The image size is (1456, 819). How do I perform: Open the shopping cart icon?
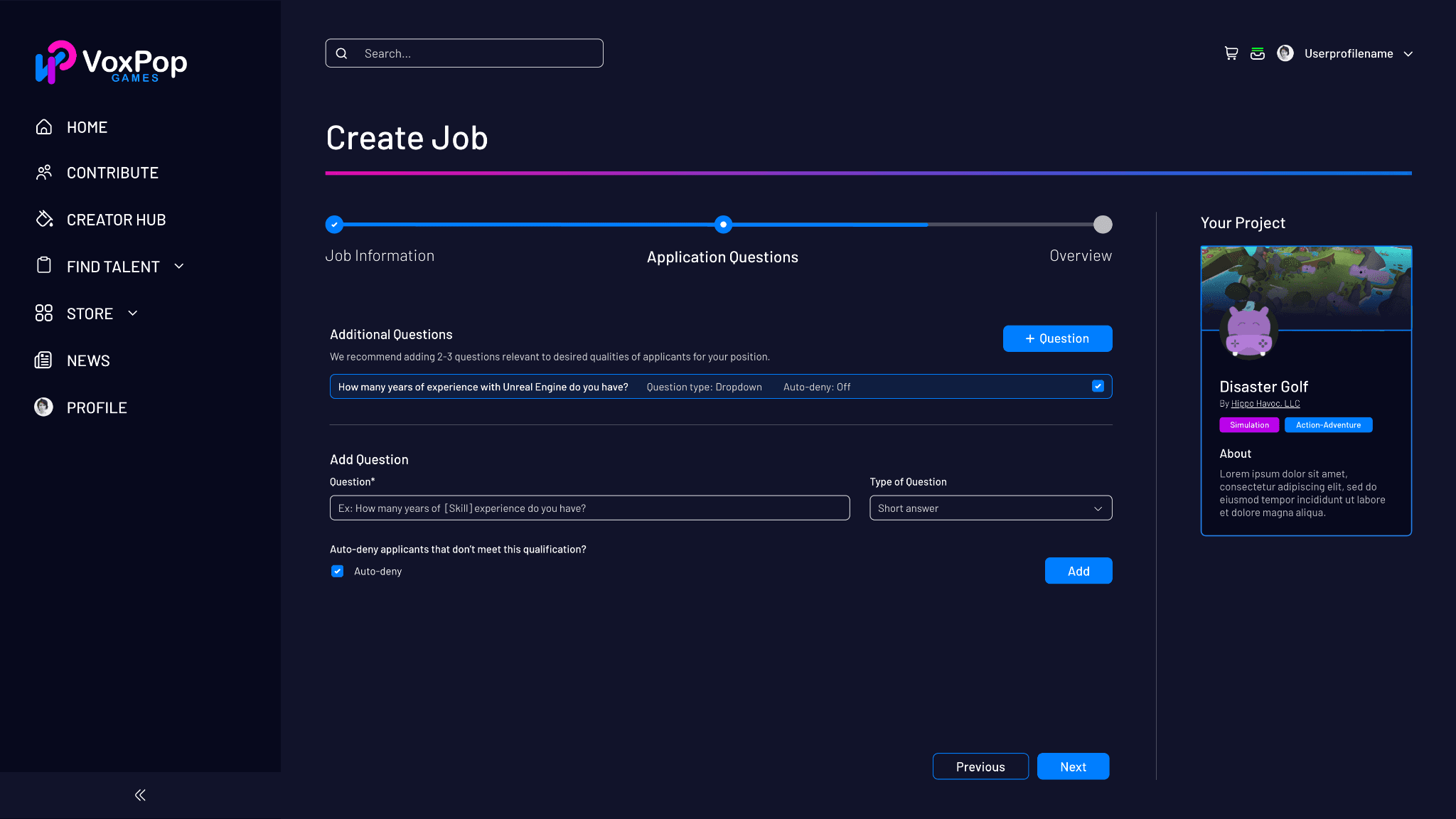click(x=1231, y=53)
